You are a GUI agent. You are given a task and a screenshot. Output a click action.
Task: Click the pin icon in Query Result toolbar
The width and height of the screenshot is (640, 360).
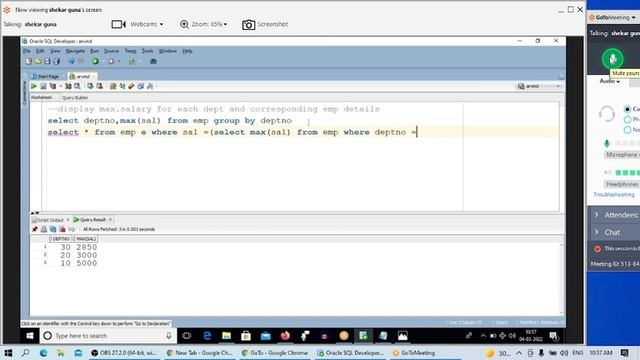coord(35,229)
